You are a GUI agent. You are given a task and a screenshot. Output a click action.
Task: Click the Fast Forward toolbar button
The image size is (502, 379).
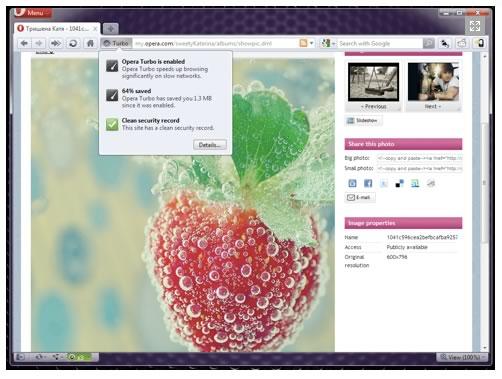tap(56, 43)
